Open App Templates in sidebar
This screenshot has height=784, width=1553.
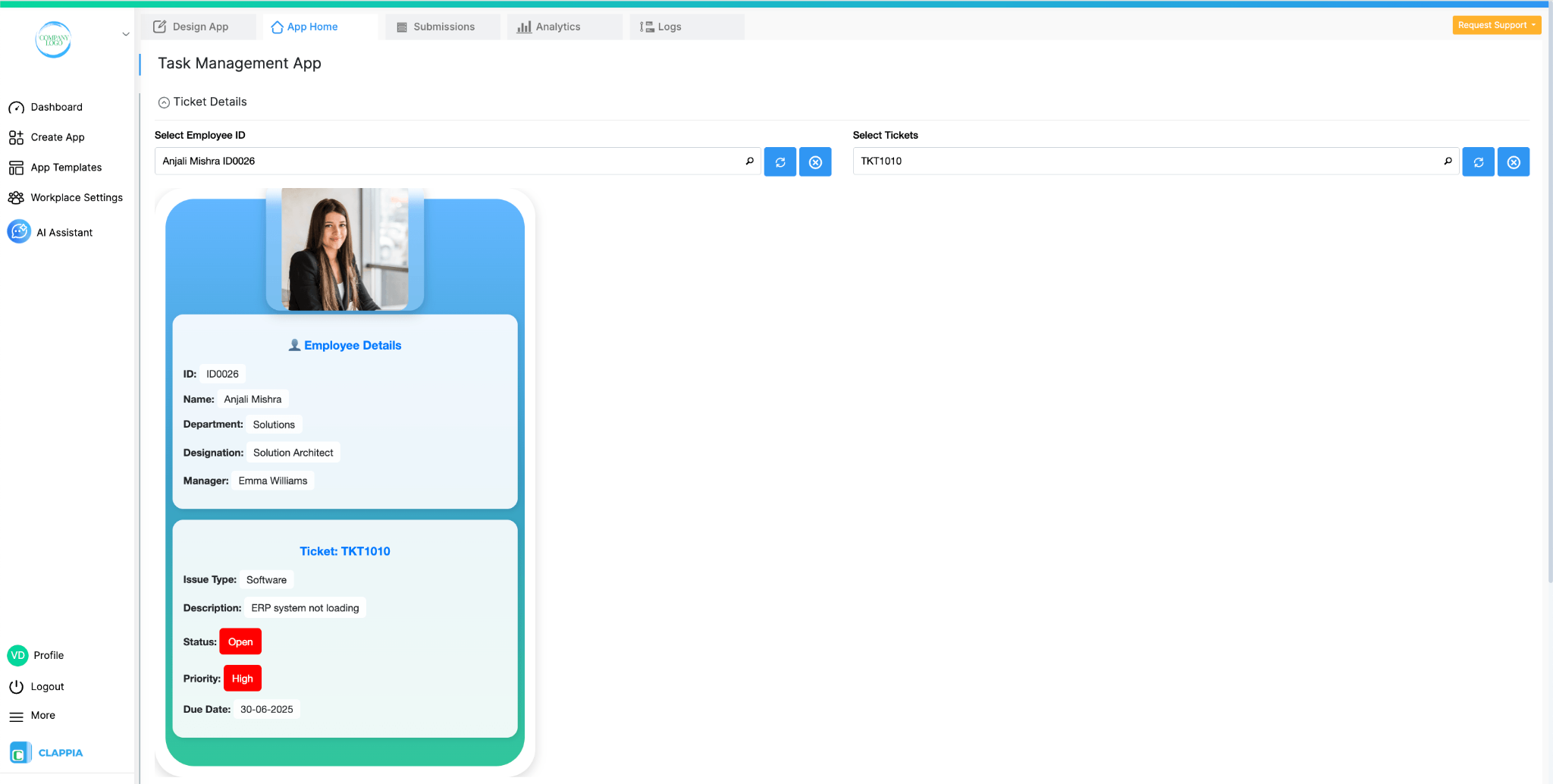coord(67,168)
